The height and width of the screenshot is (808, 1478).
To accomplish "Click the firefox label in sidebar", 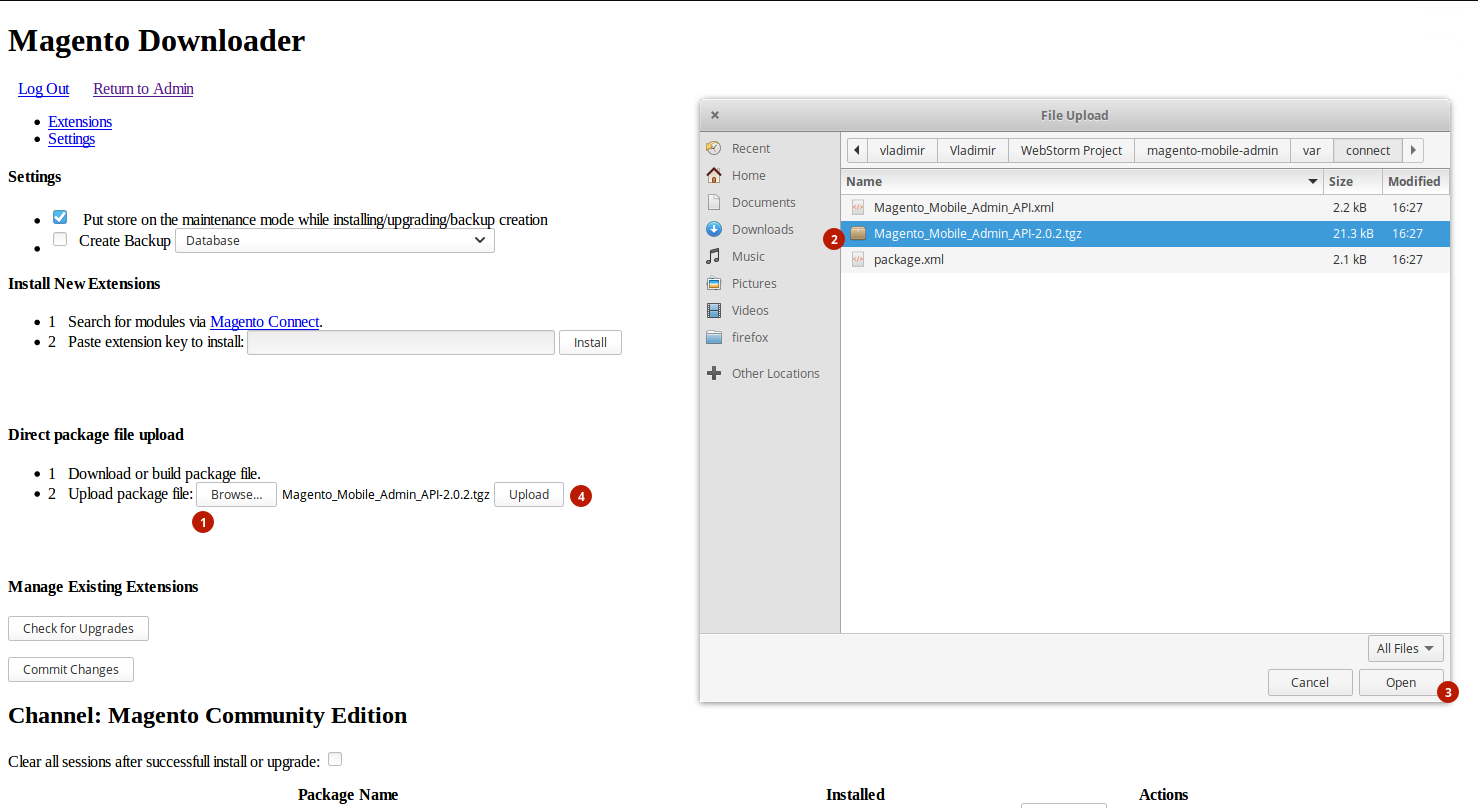I will (x=750, y=337).
